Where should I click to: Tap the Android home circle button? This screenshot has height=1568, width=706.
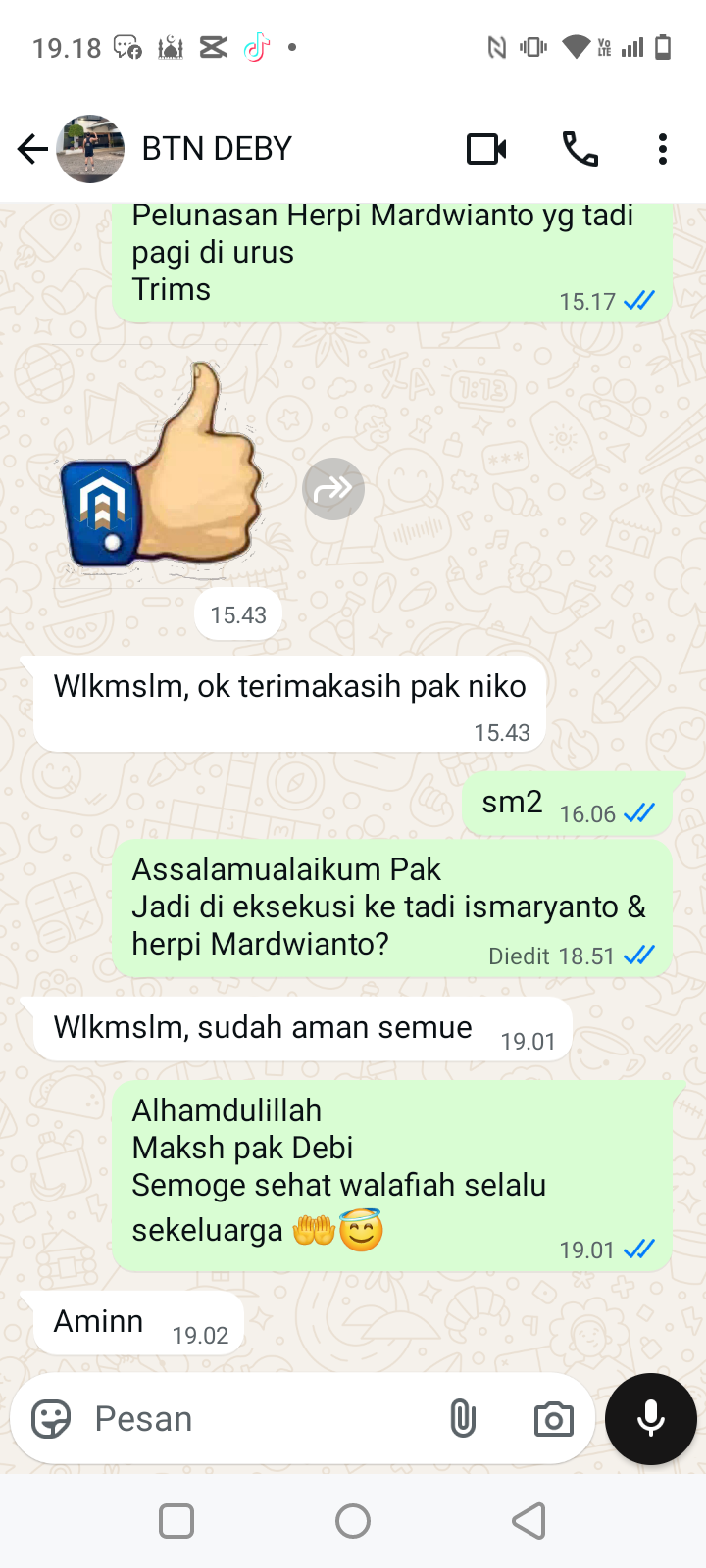353,1521
